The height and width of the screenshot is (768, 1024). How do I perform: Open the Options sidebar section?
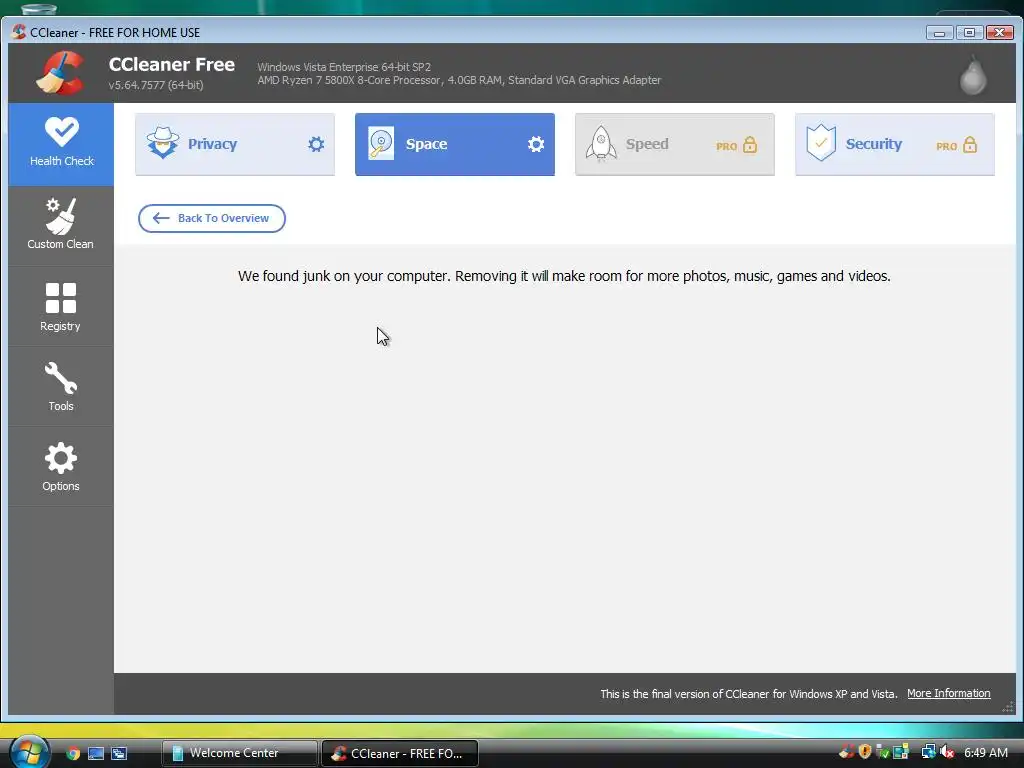tap(61, 466)
